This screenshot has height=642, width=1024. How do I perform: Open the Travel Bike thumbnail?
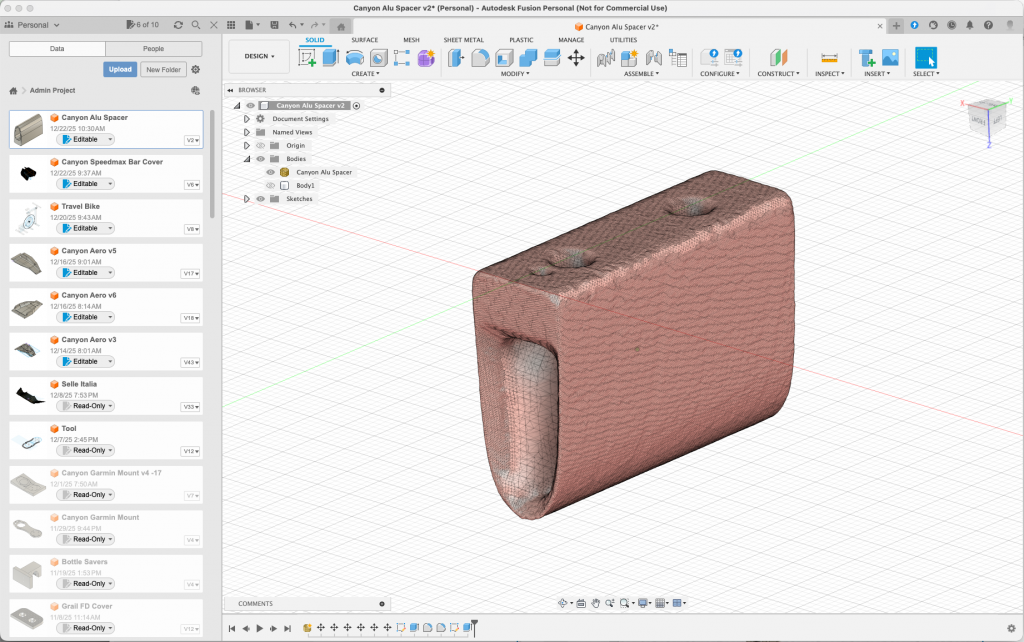(29, 217)
